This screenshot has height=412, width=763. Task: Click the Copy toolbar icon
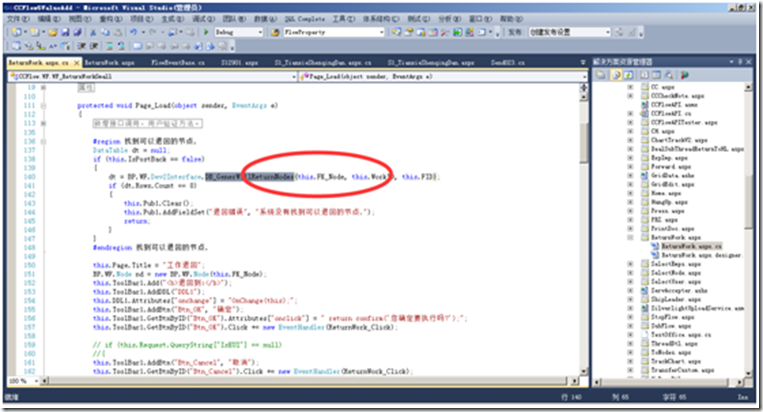pos(105,32)
